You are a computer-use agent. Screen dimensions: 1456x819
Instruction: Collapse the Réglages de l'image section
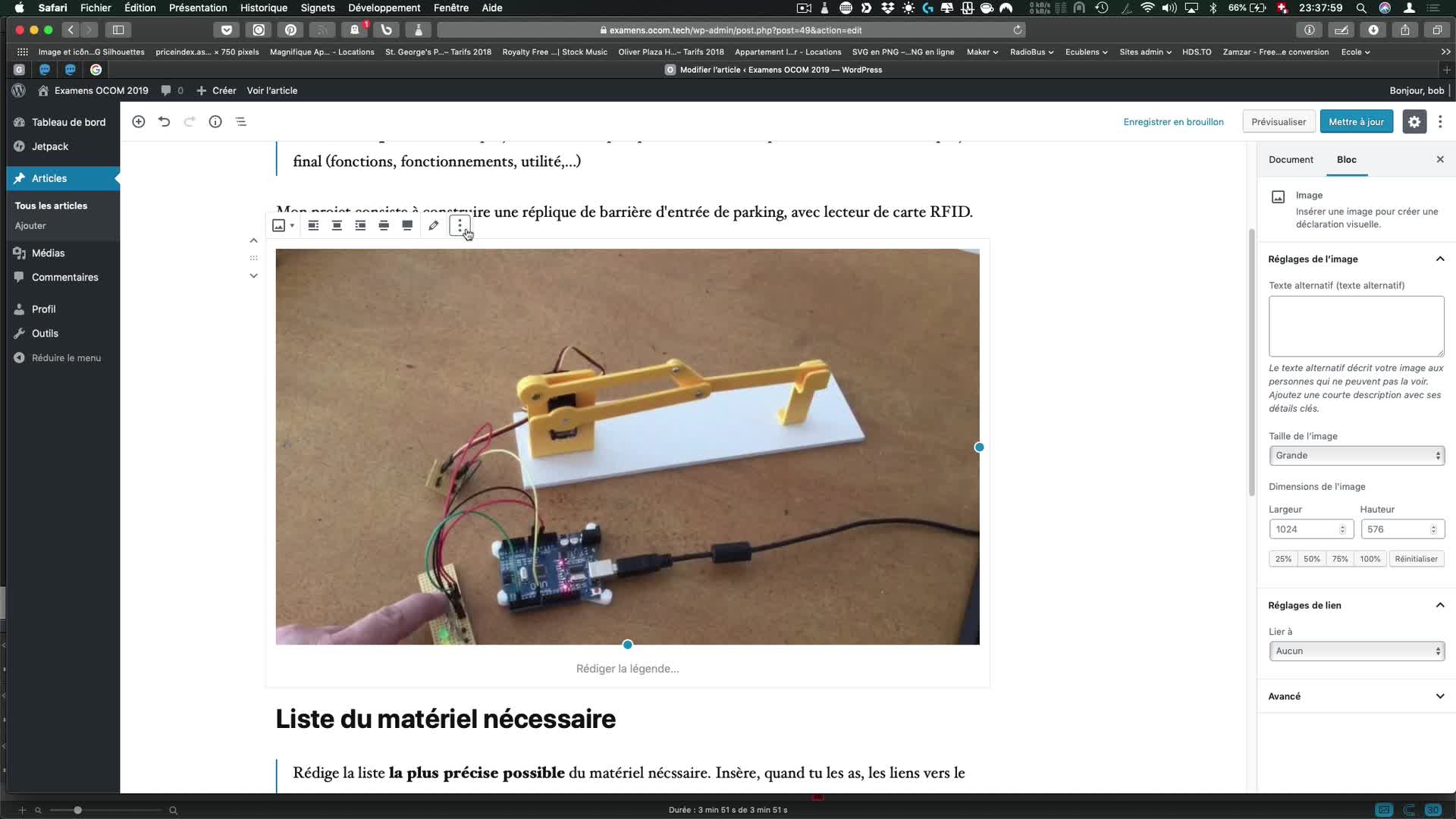pos(1439,259)
